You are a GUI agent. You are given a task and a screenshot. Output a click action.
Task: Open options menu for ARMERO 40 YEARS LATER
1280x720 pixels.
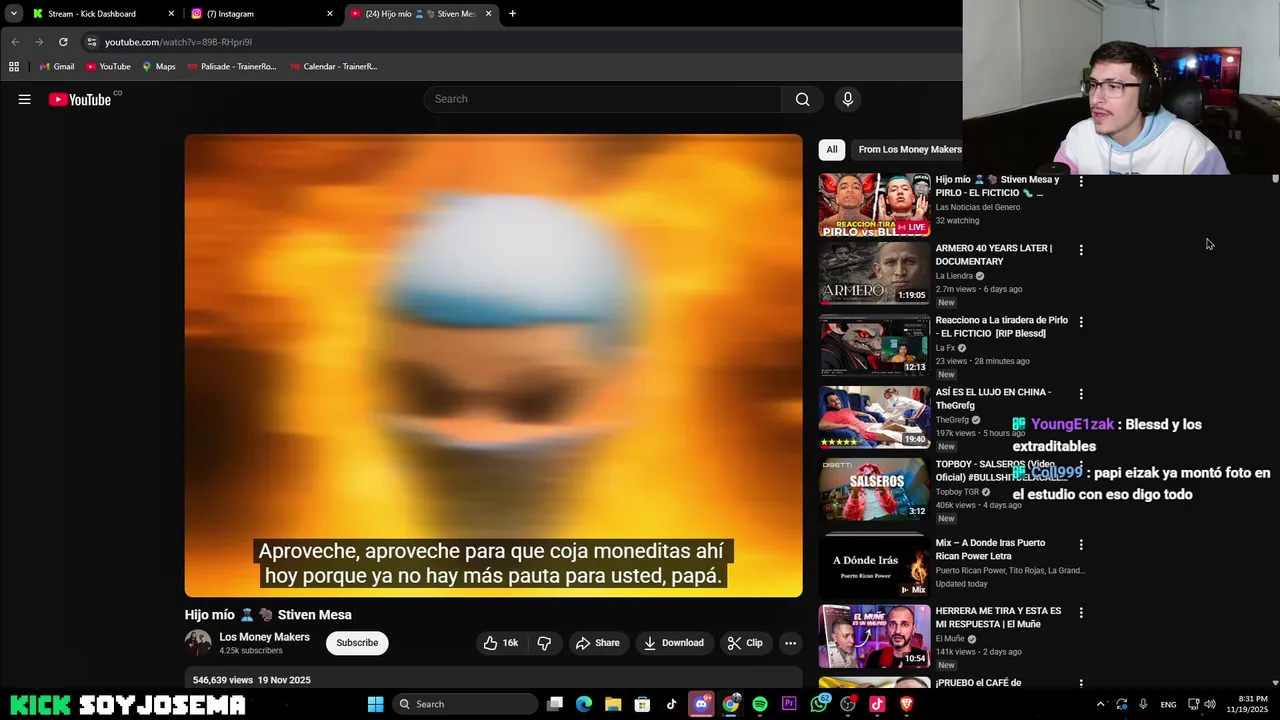1081,250
